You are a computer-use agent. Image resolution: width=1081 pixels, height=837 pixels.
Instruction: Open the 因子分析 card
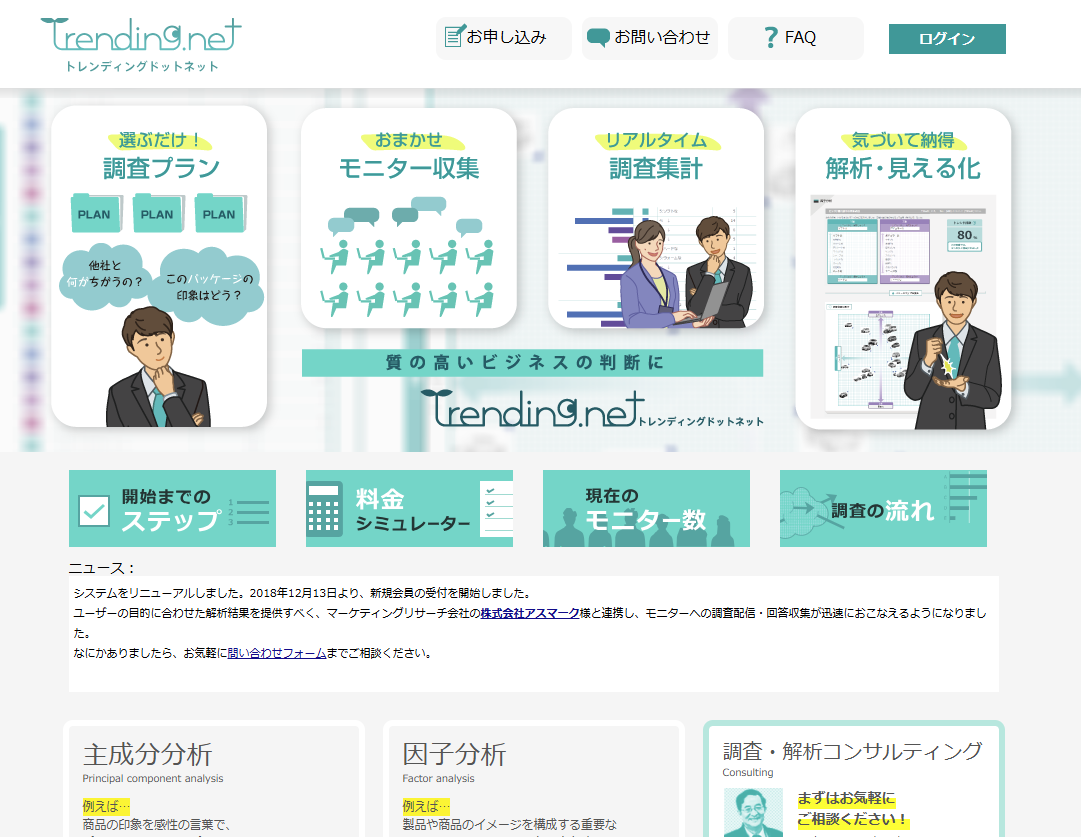[x=534, y=781]
